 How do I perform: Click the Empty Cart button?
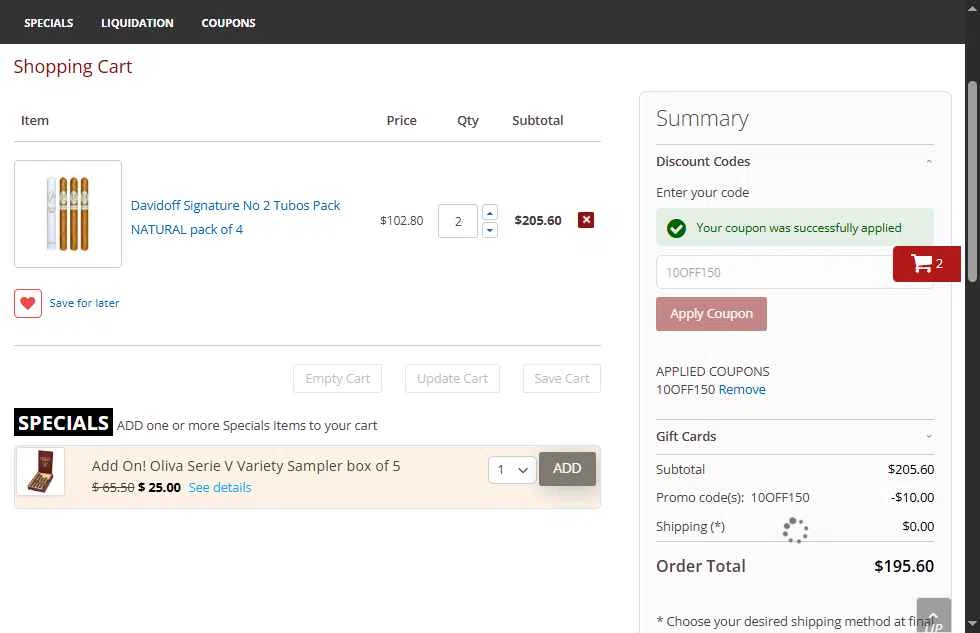point(338,379)
